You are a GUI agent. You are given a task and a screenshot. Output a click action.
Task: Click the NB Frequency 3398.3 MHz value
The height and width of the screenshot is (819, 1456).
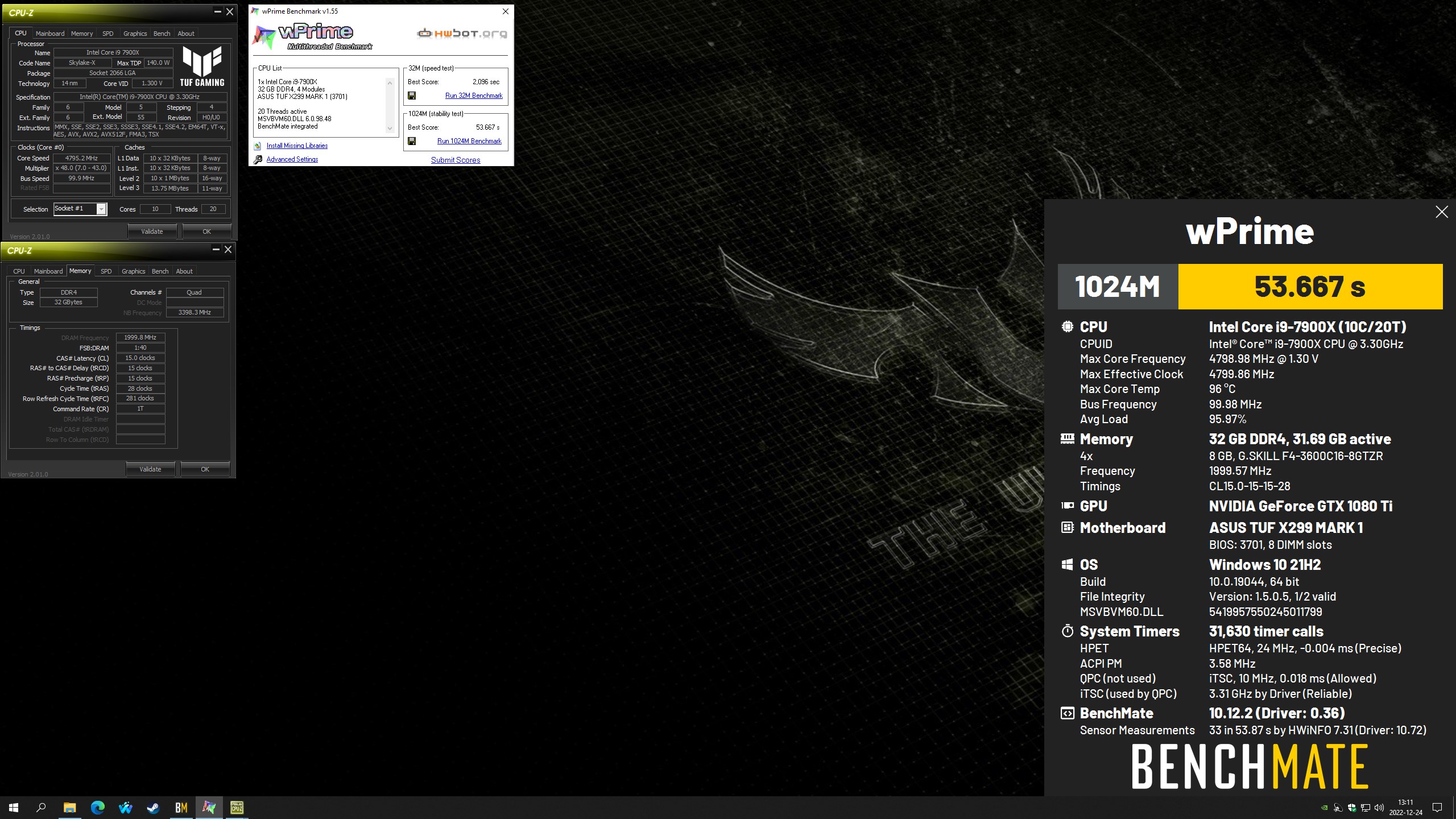click(195, 312)
